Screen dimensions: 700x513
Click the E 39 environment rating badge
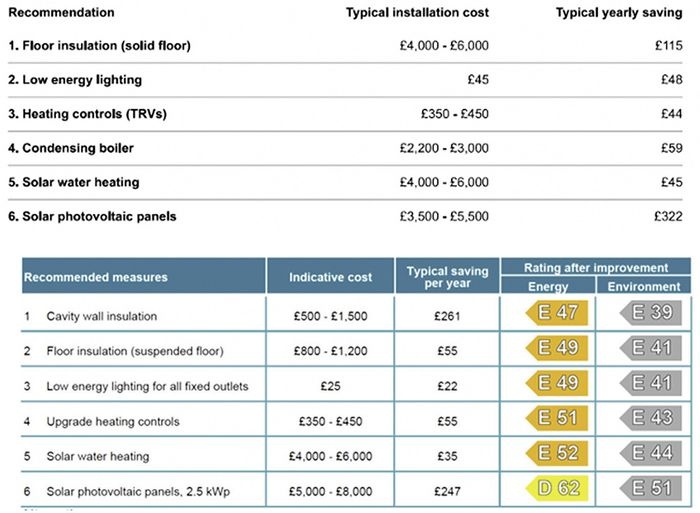[x=651, y=313]
